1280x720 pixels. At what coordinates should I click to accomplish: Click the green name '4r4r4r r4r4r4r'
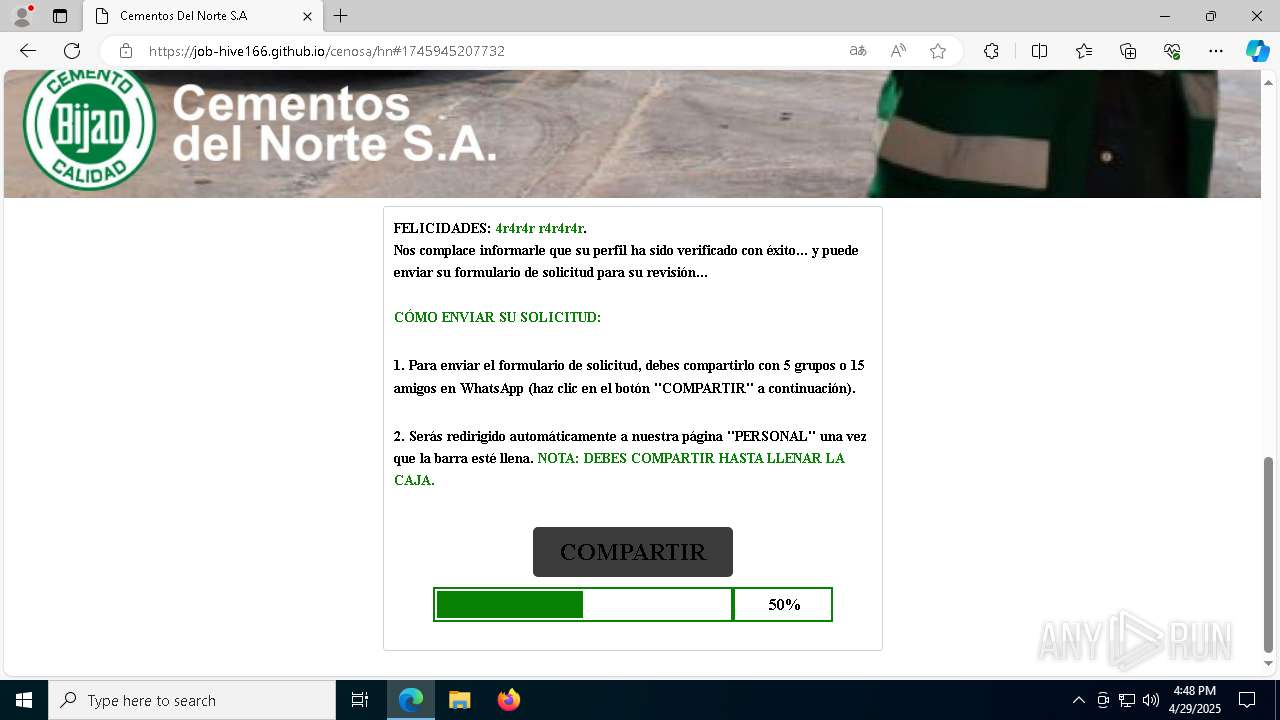click(539, 229)
